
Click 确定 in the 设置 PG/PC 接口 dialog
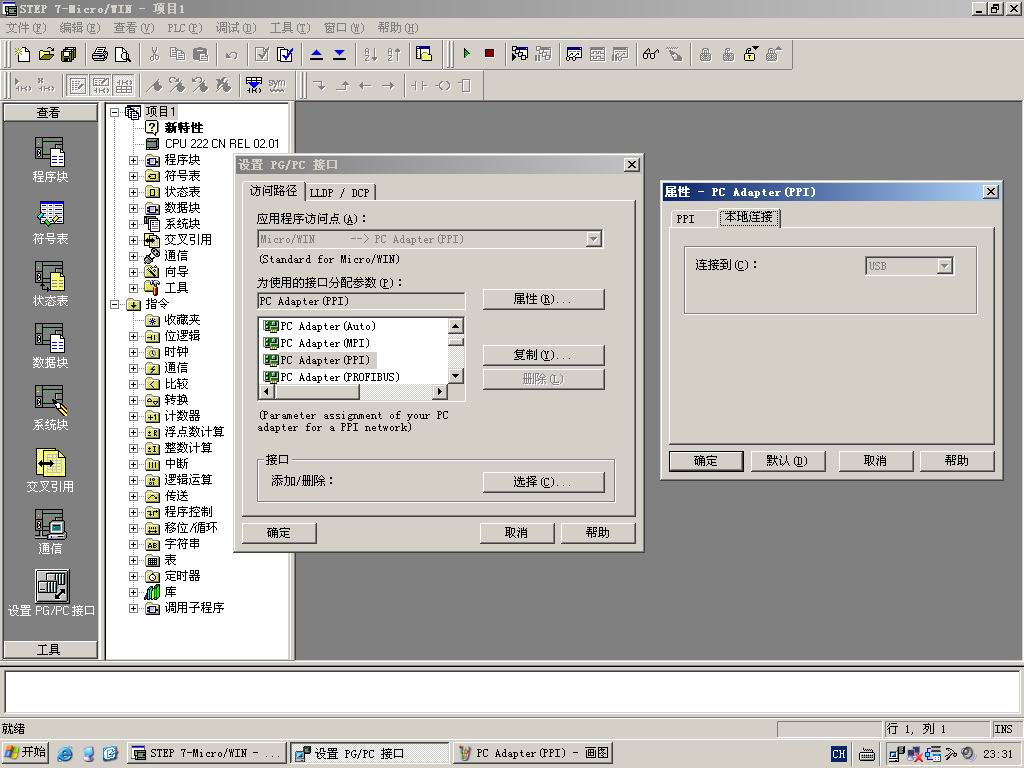tap(279, 532)
